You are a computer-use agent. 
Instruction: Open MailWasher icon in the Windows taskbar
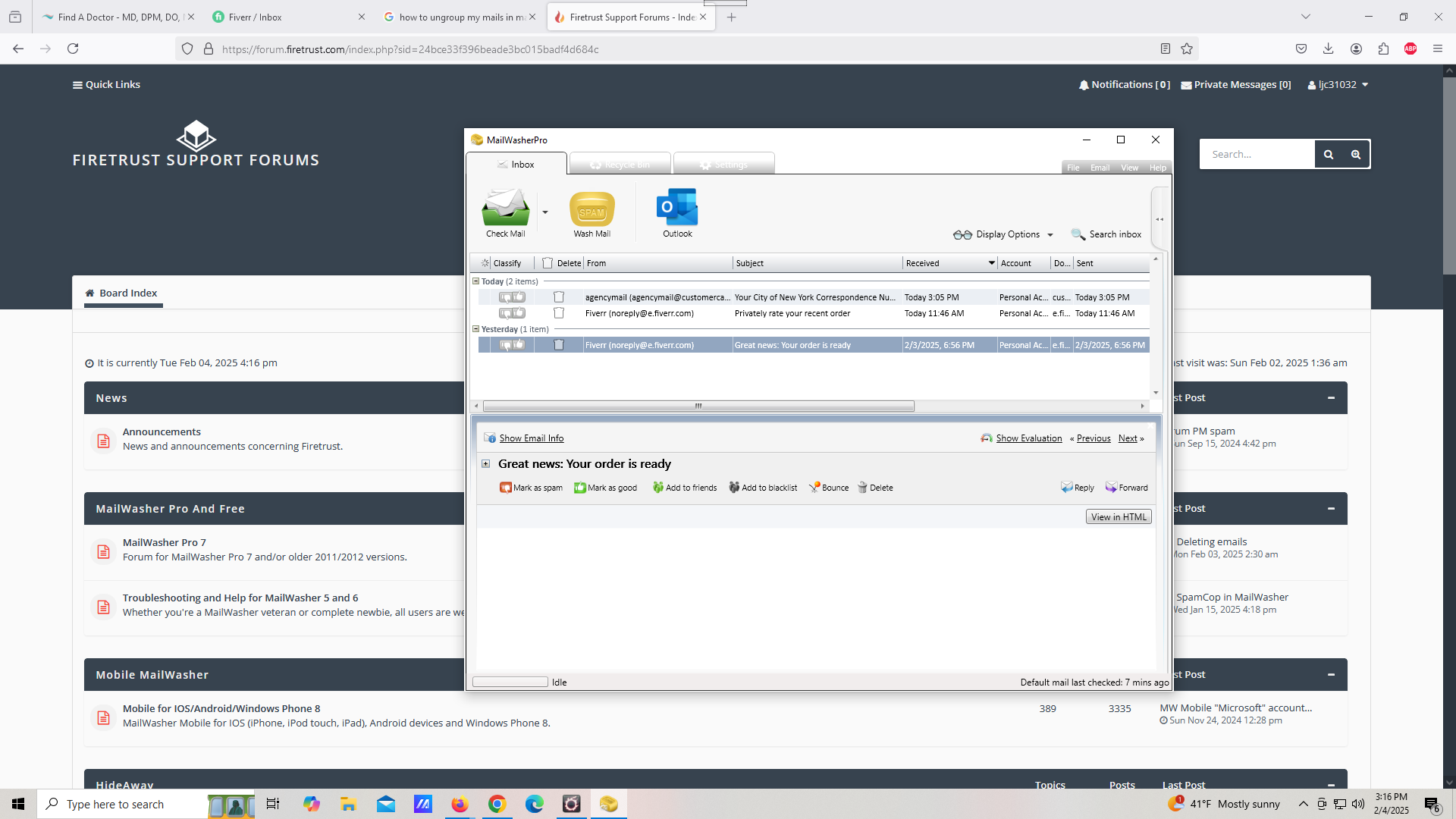[x=608, y=804]
